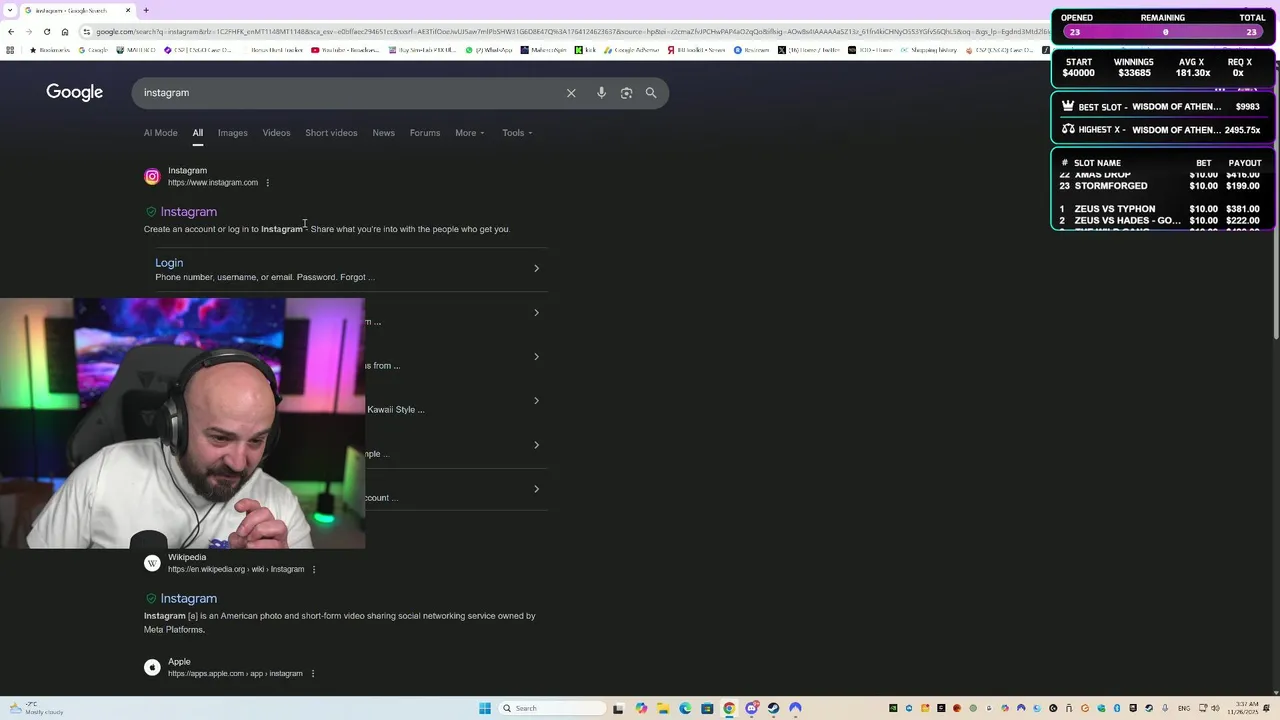Open Bookmarks folder in bookmarks bar

coord(50,50)
